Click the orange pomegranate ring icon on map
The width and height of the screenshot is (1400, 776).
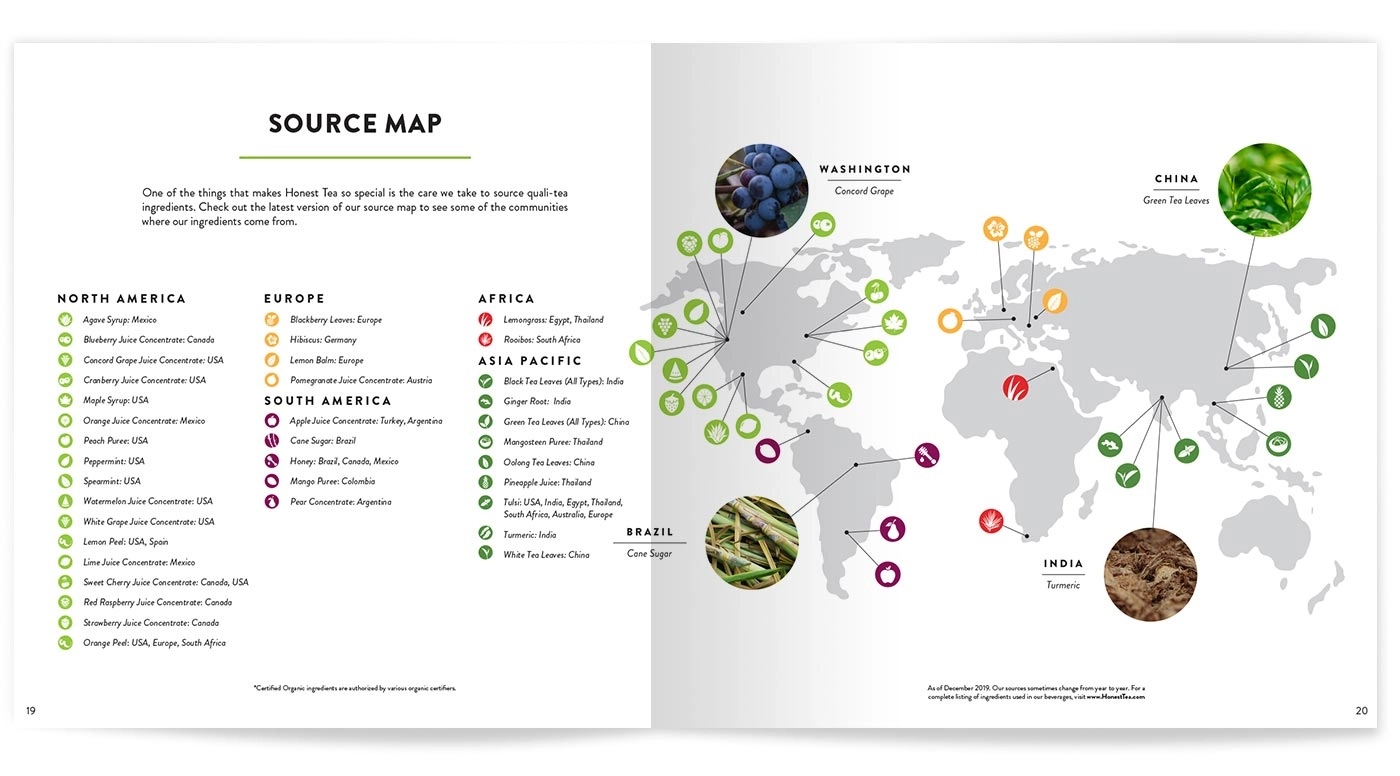[950, 321]
